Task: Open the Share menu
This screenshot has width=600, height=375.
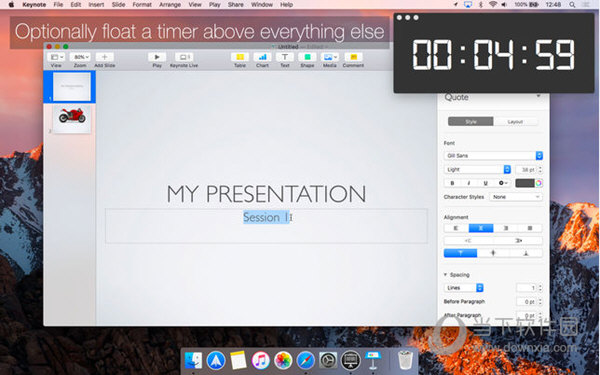Action: pyautogui.click(x=236, y=5)
